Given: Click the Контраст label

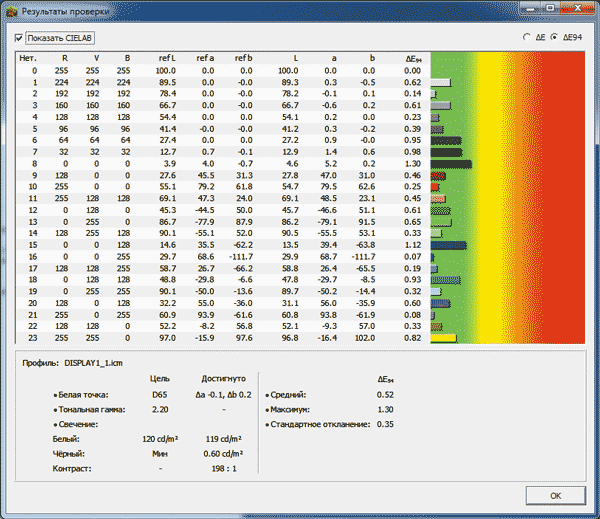Looking at the screenshot, I should click(72, 468).
